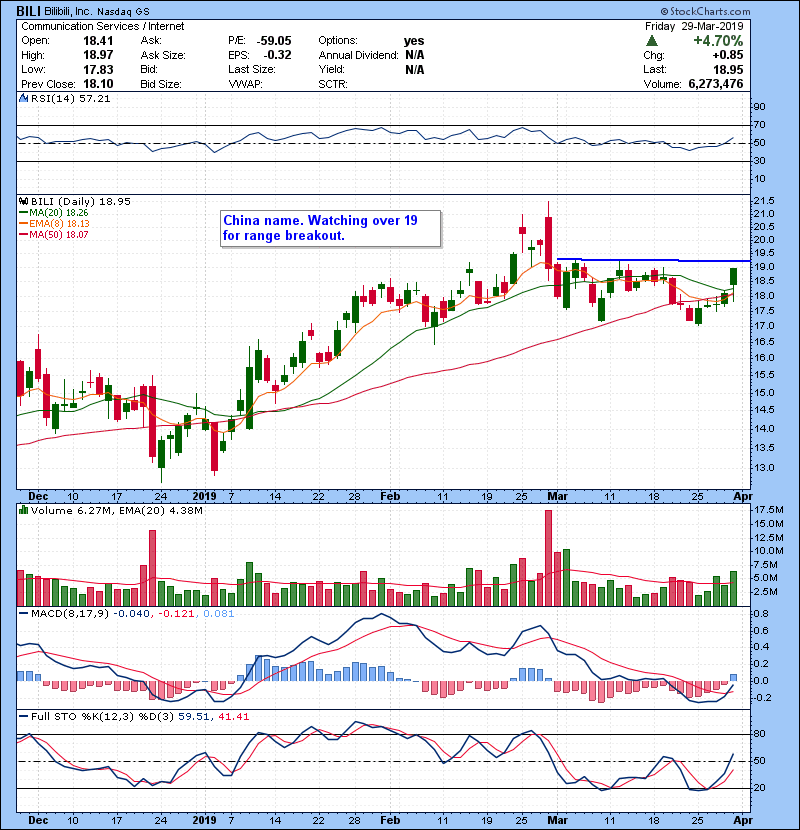Click the High value 18.97
The height and width of the screenshot is (830, 800).
point(98,55)
